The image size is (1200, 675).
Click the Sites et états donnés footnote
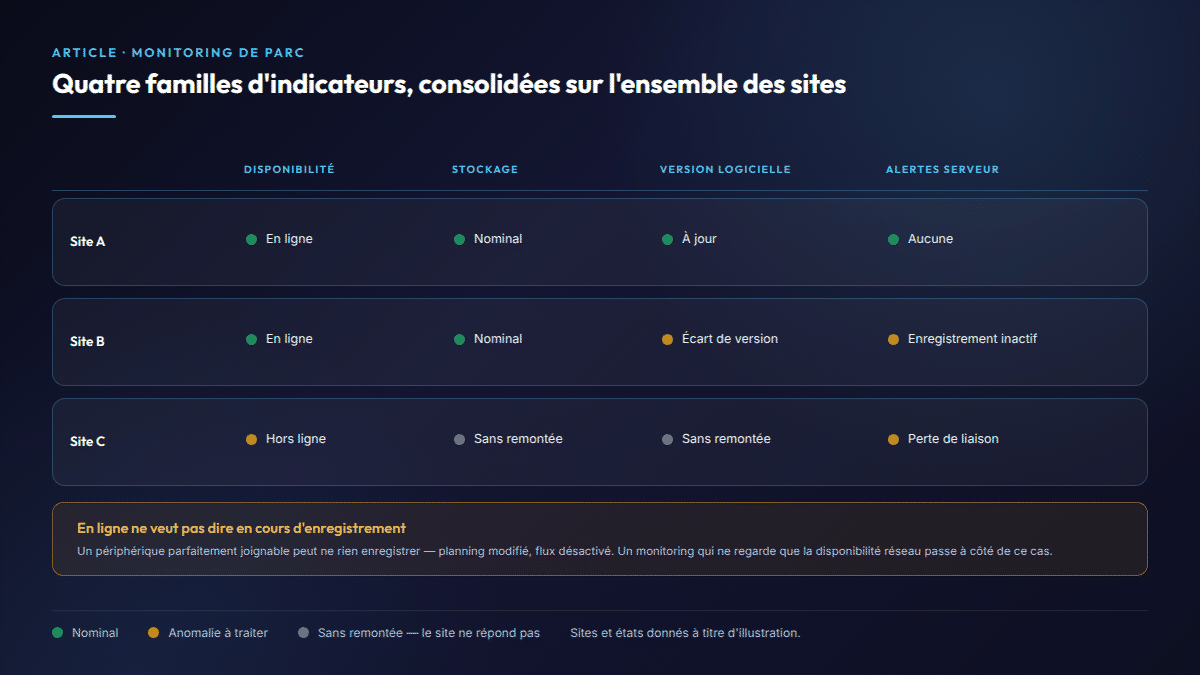coord(685,633)
